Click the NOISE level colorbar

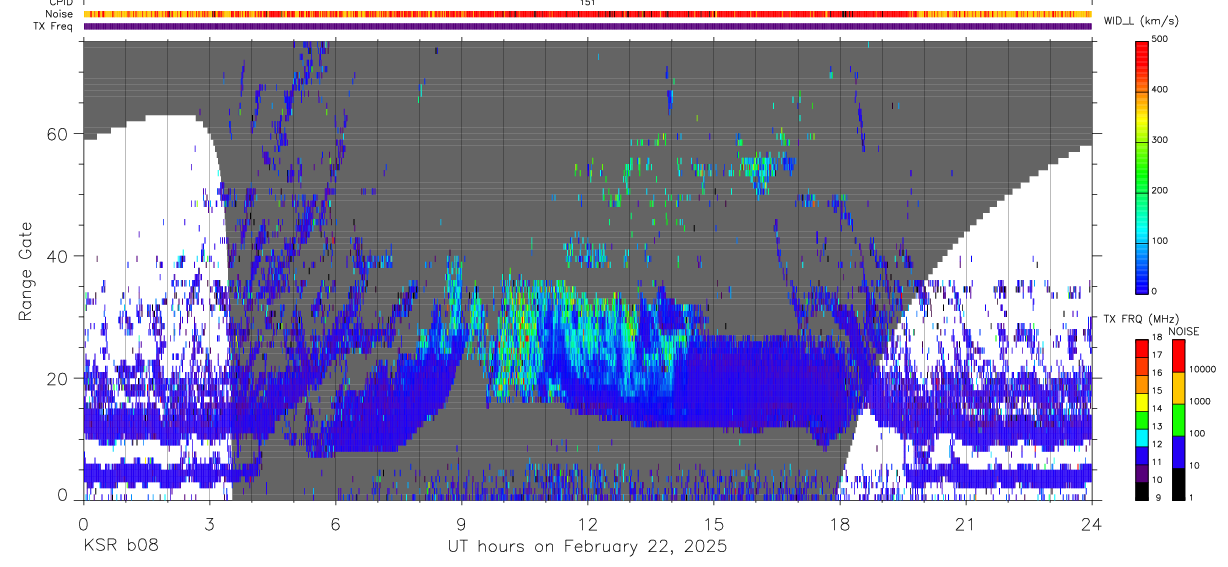[x=1178, y=418]
